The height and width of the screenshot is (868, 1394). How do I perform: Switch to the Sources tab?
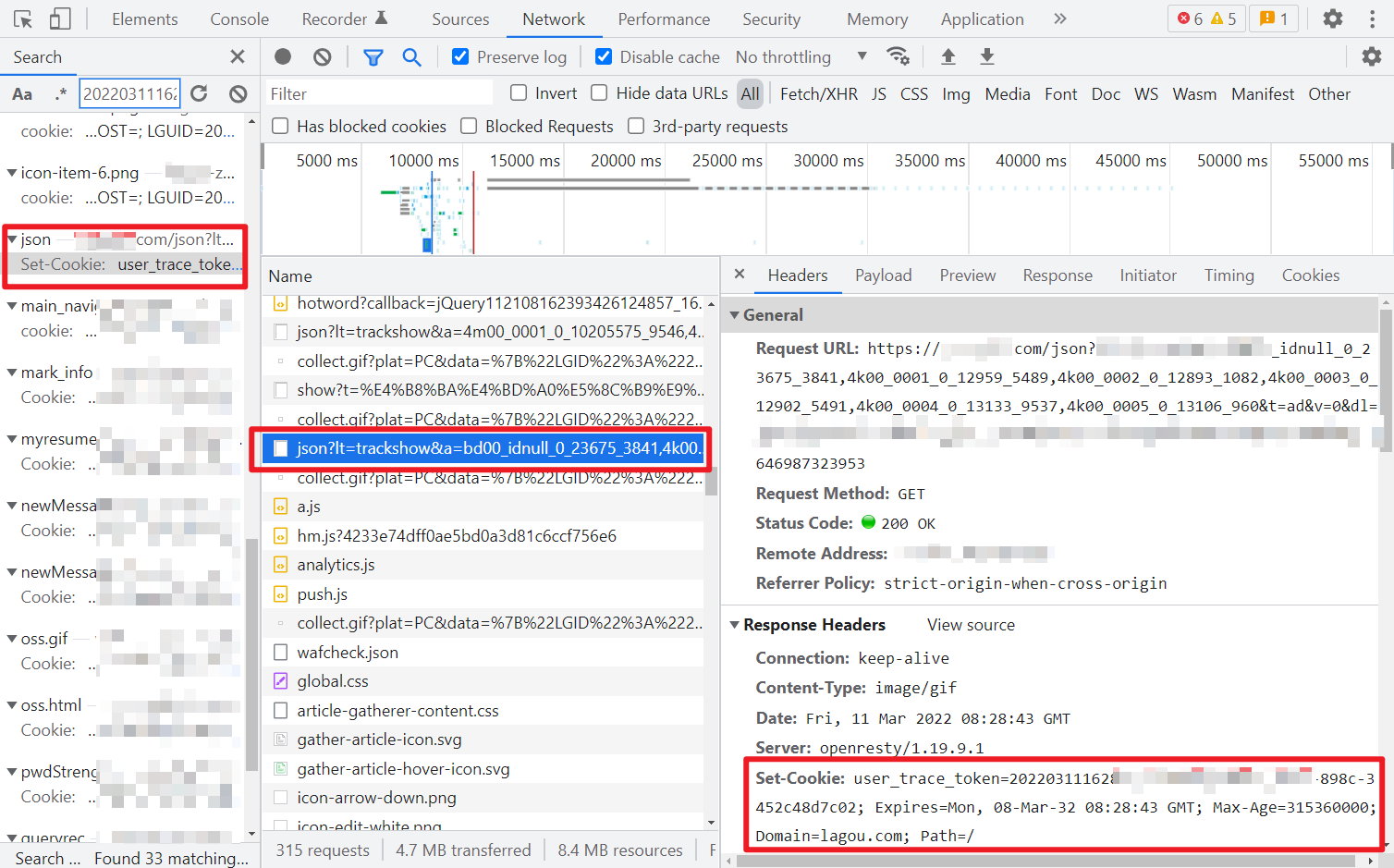pyautogui.click(x=460, y=18)
